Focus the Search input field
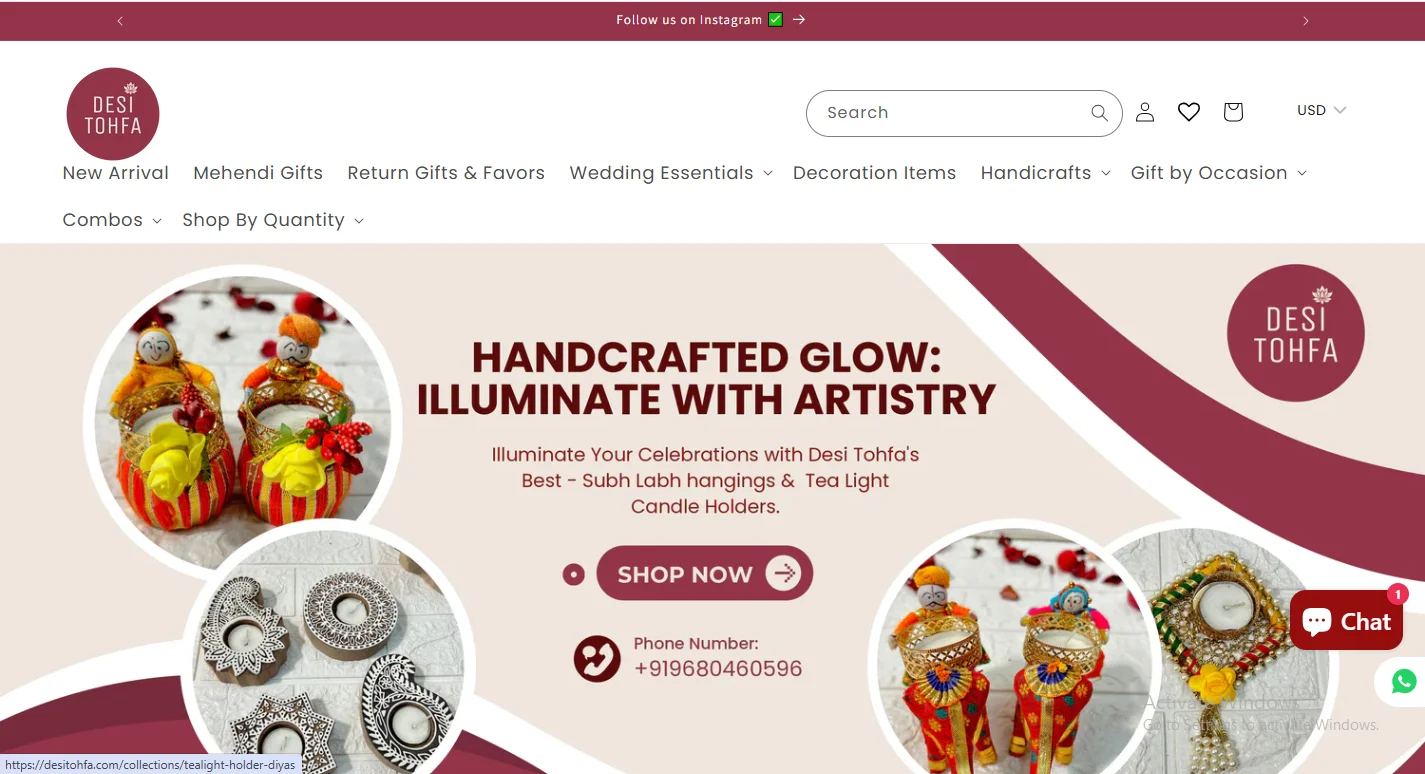This screenshot has height=774, width=1425. [950, 113]
